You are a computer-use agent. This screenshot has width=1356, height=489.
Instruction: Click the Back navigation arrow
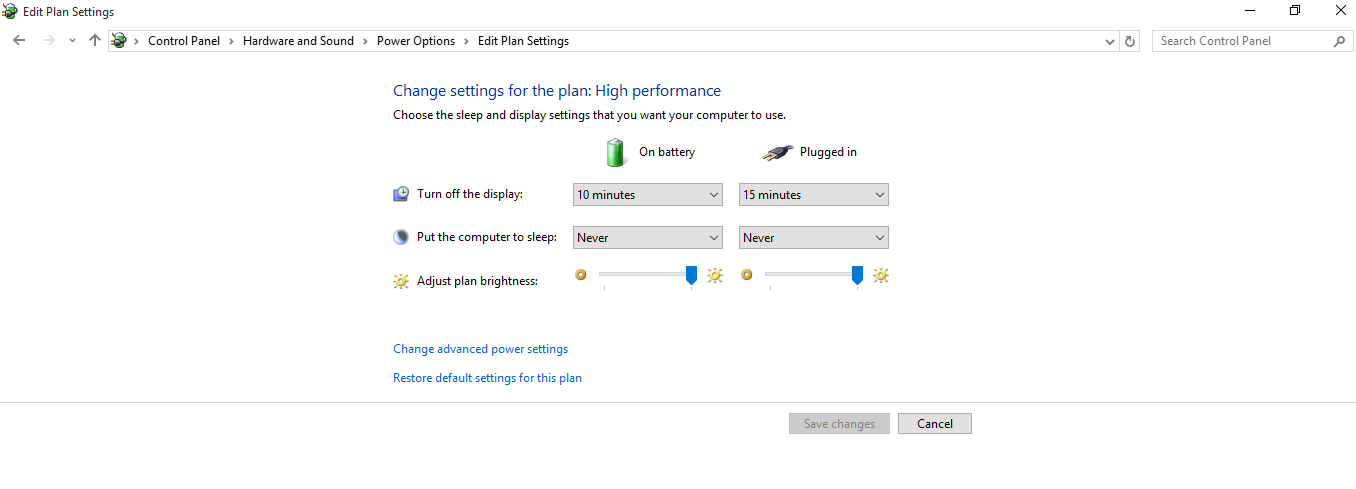click(x=19, y=41)
